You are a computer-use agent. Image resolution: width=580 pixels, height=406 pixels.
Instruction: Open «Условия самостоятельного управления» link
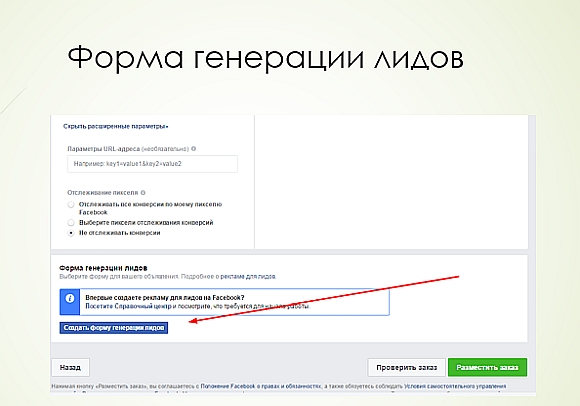(x=455, y=386)
